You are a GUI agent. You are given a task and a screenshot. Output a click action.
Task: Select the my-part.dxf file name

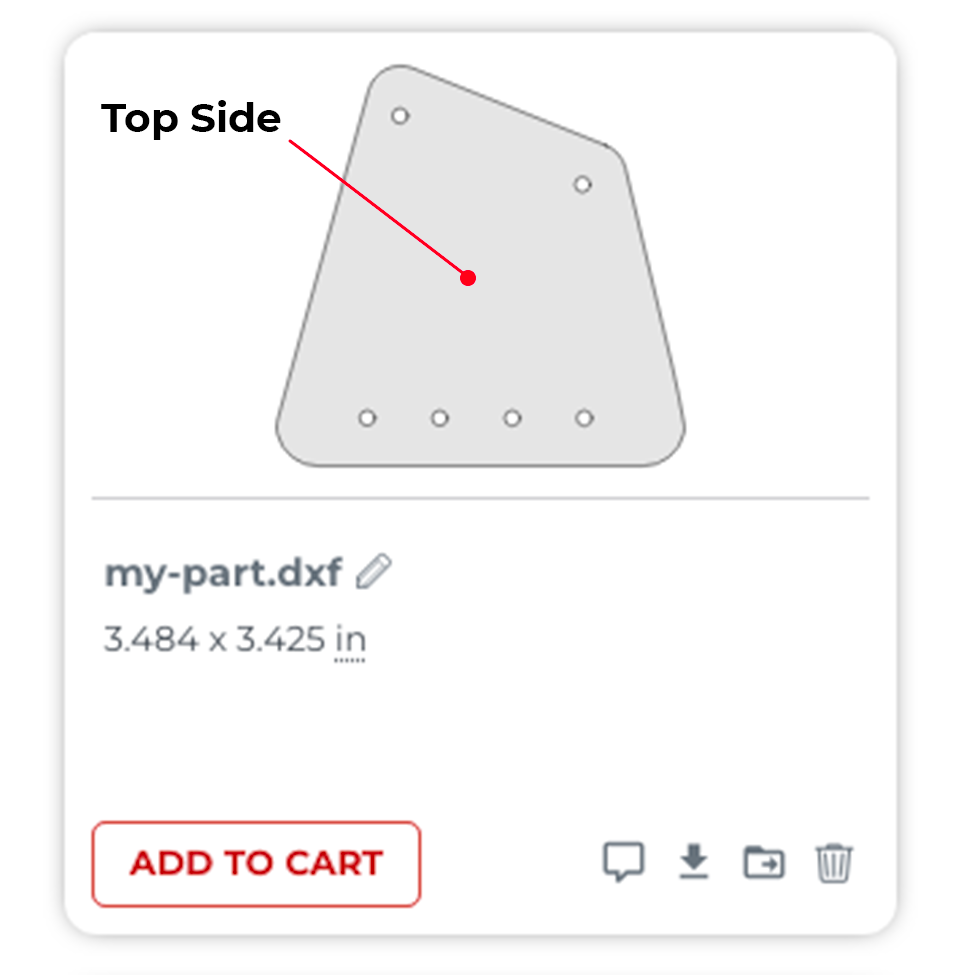pyautogui.click(x=223, y=573)
